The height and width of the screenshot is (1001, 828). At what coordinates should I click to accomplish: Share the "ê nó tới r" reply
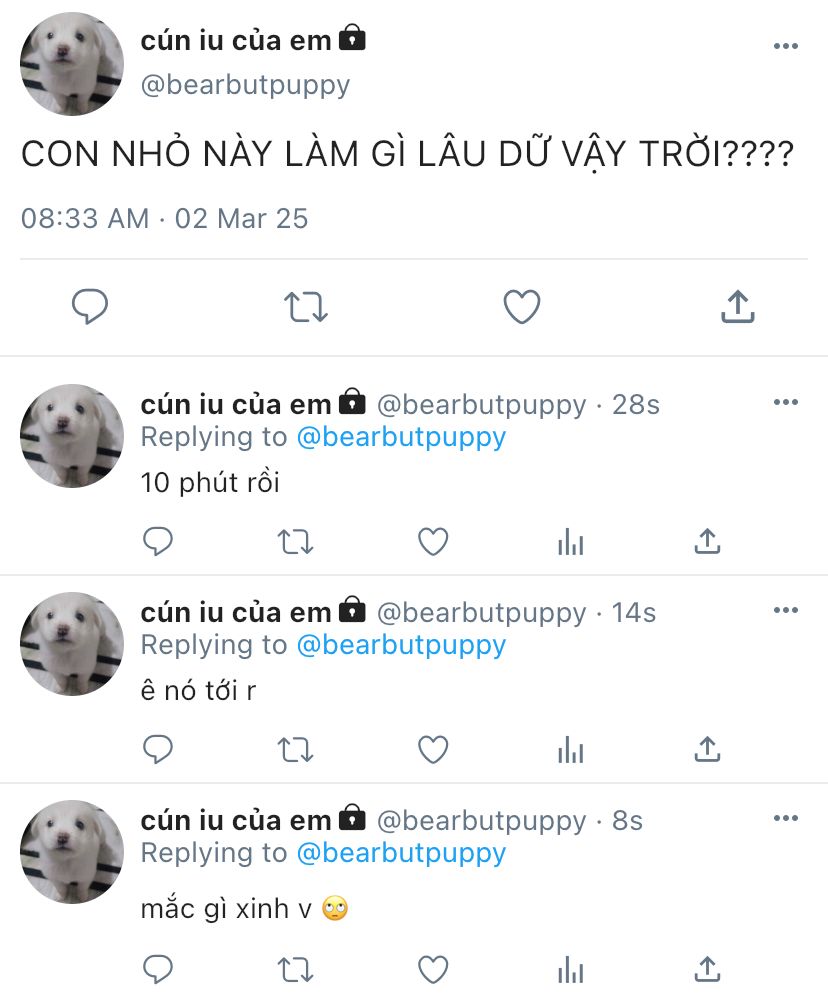(707, 749)
